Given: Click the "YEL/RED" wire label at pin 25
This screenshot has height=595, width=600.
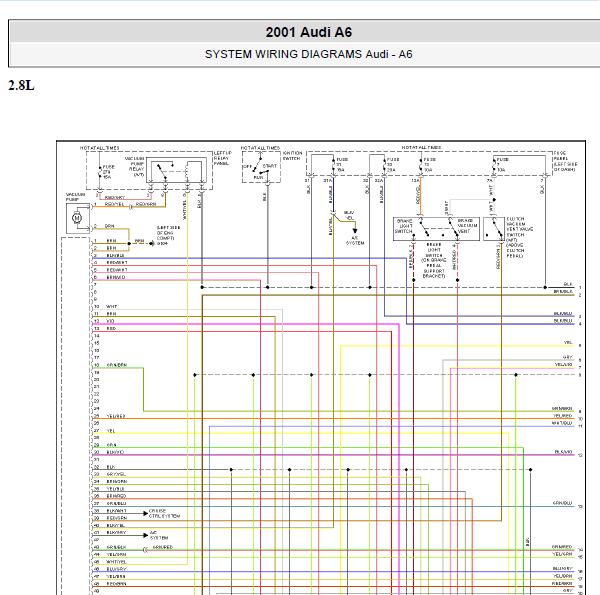Looking at the screenshot, I should [116, 416].
